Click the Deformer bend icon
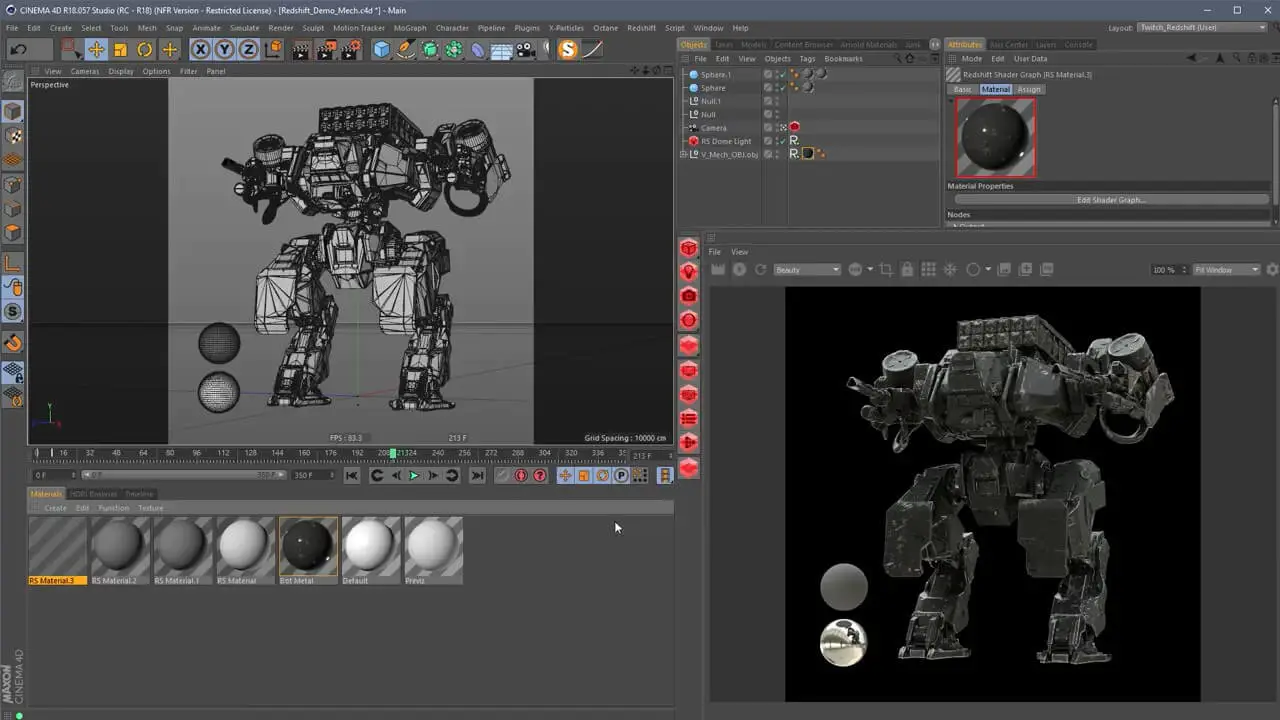This screenshot has height=720, width=1280. tap(478, 49)
